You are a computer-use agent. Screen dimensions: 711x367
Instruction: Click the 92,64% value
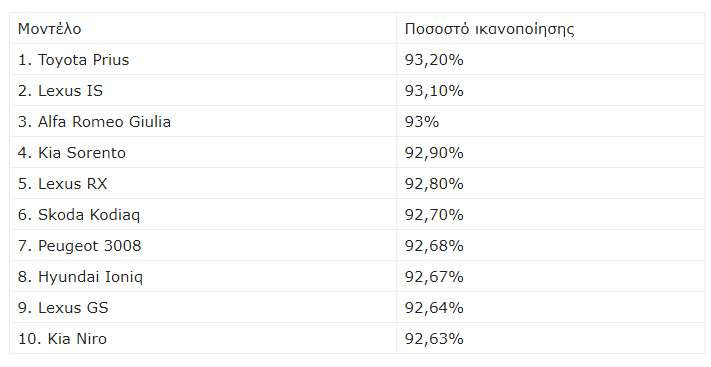(434, 307)
